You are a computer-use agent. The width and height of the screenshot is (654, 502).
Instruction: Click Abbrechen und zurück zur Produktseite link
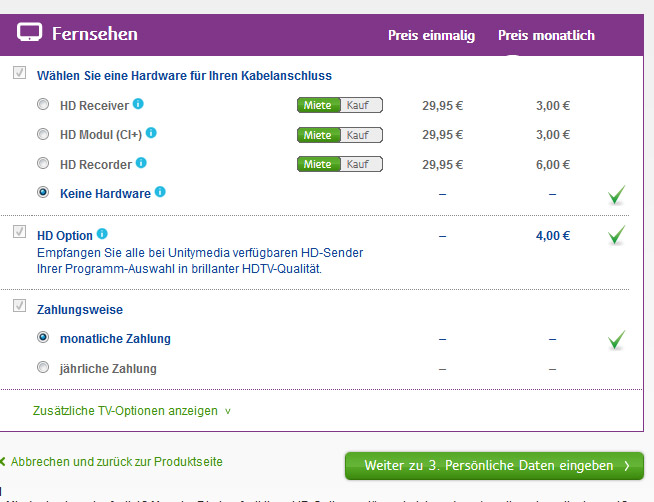point(116,462)
